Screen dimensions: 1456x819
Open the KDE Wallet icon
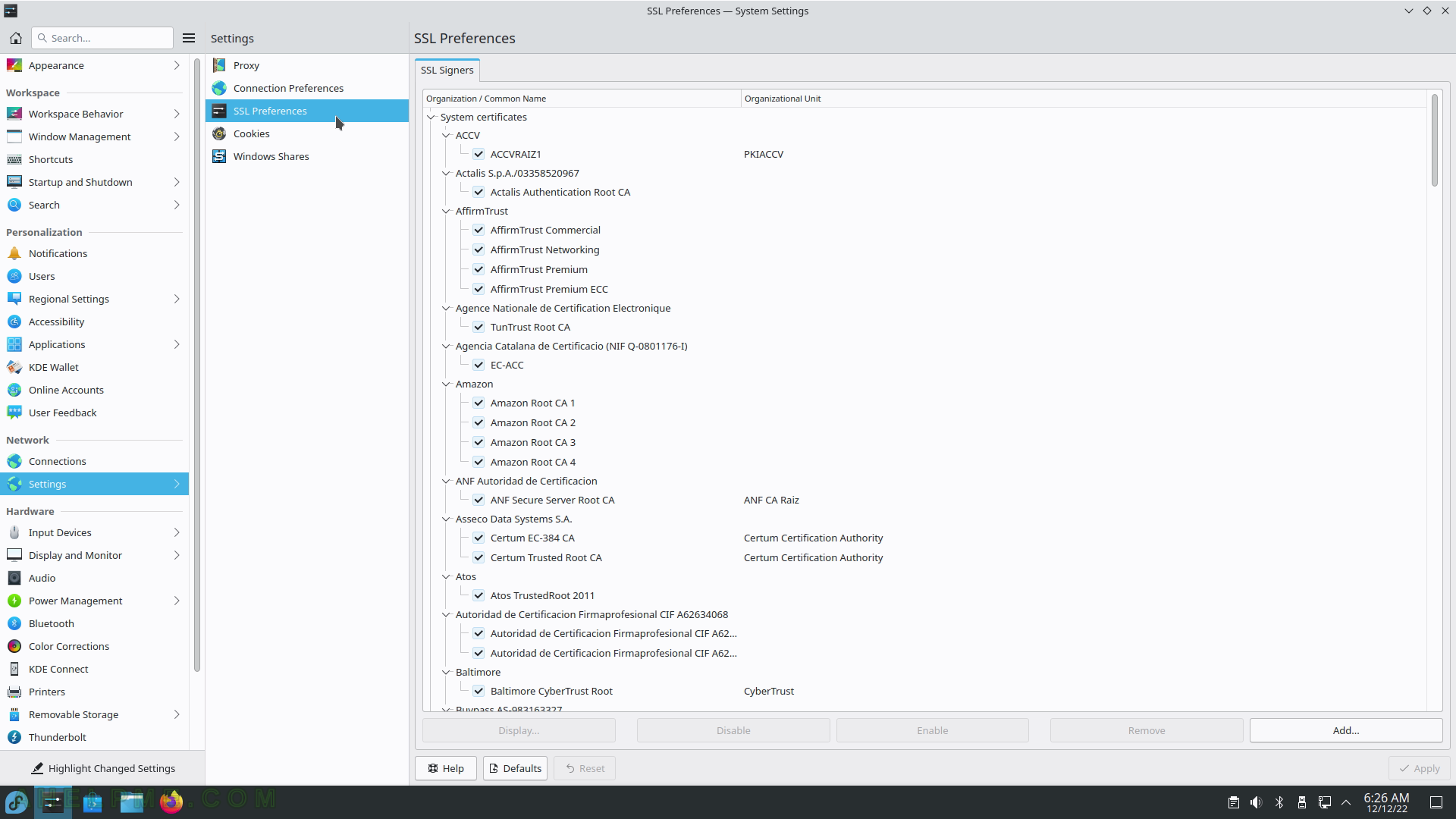tap(14, 367)
